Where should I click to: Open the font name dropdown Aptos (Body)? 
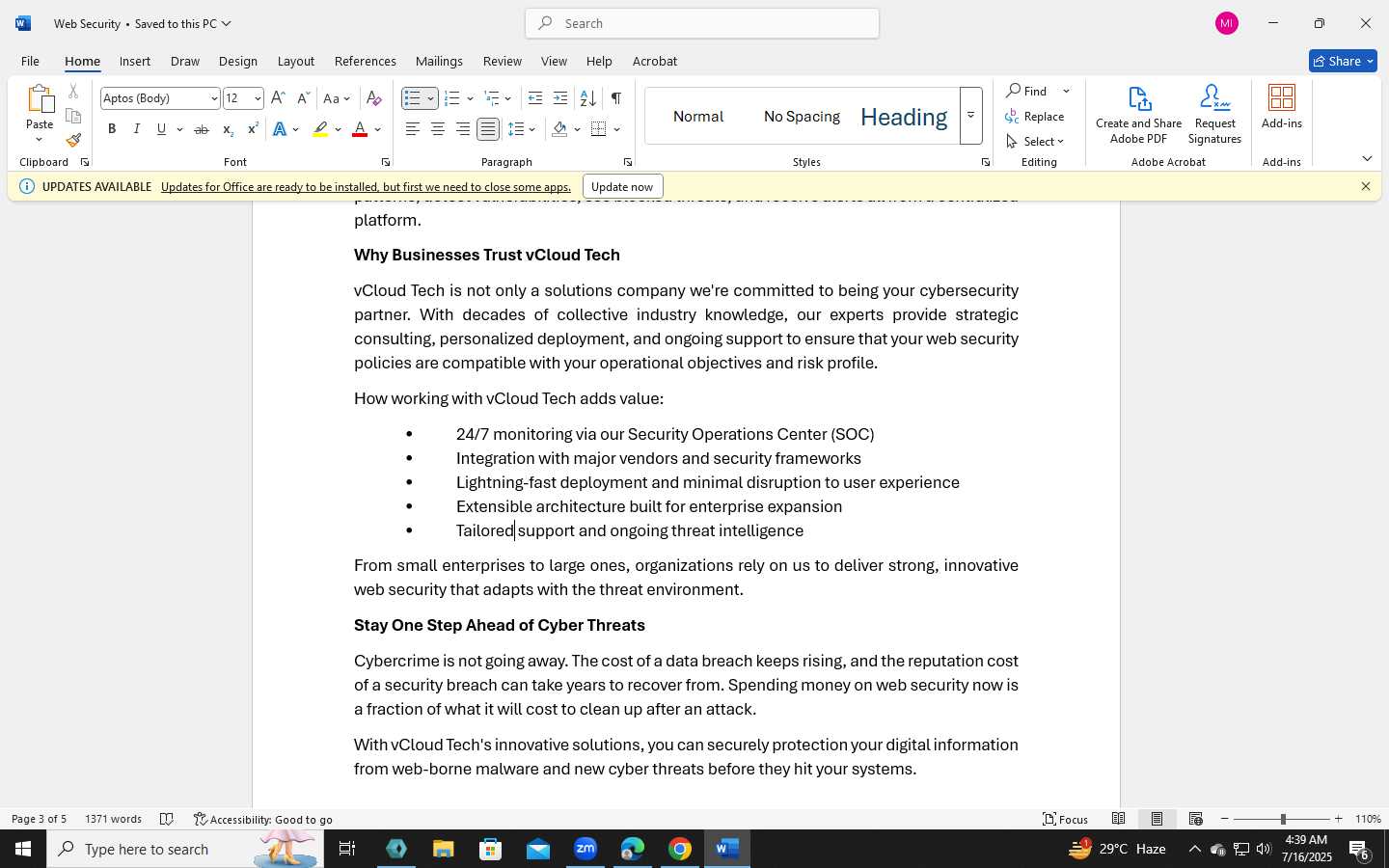[214, 98]
